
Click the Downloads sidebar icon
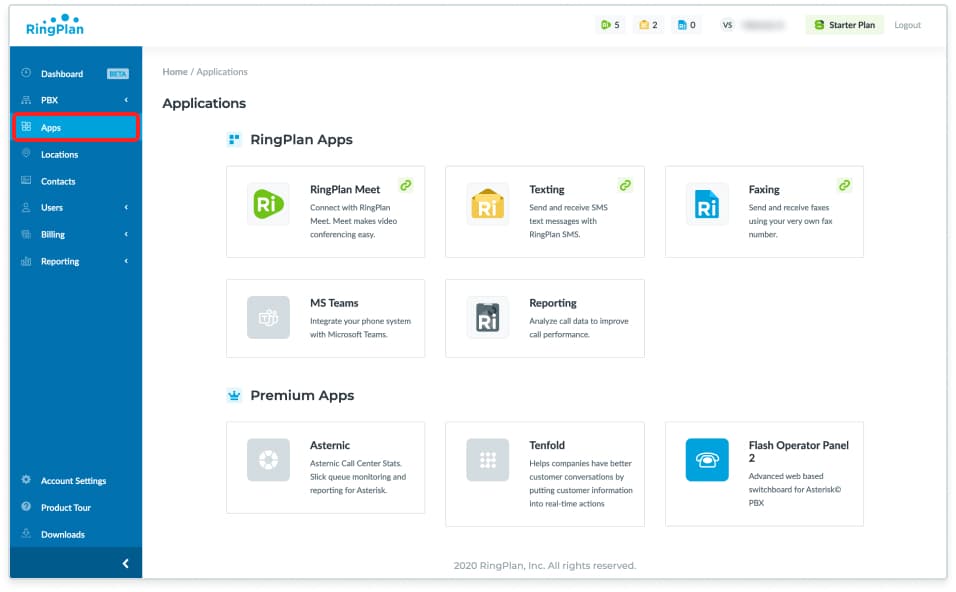[26, 533]
